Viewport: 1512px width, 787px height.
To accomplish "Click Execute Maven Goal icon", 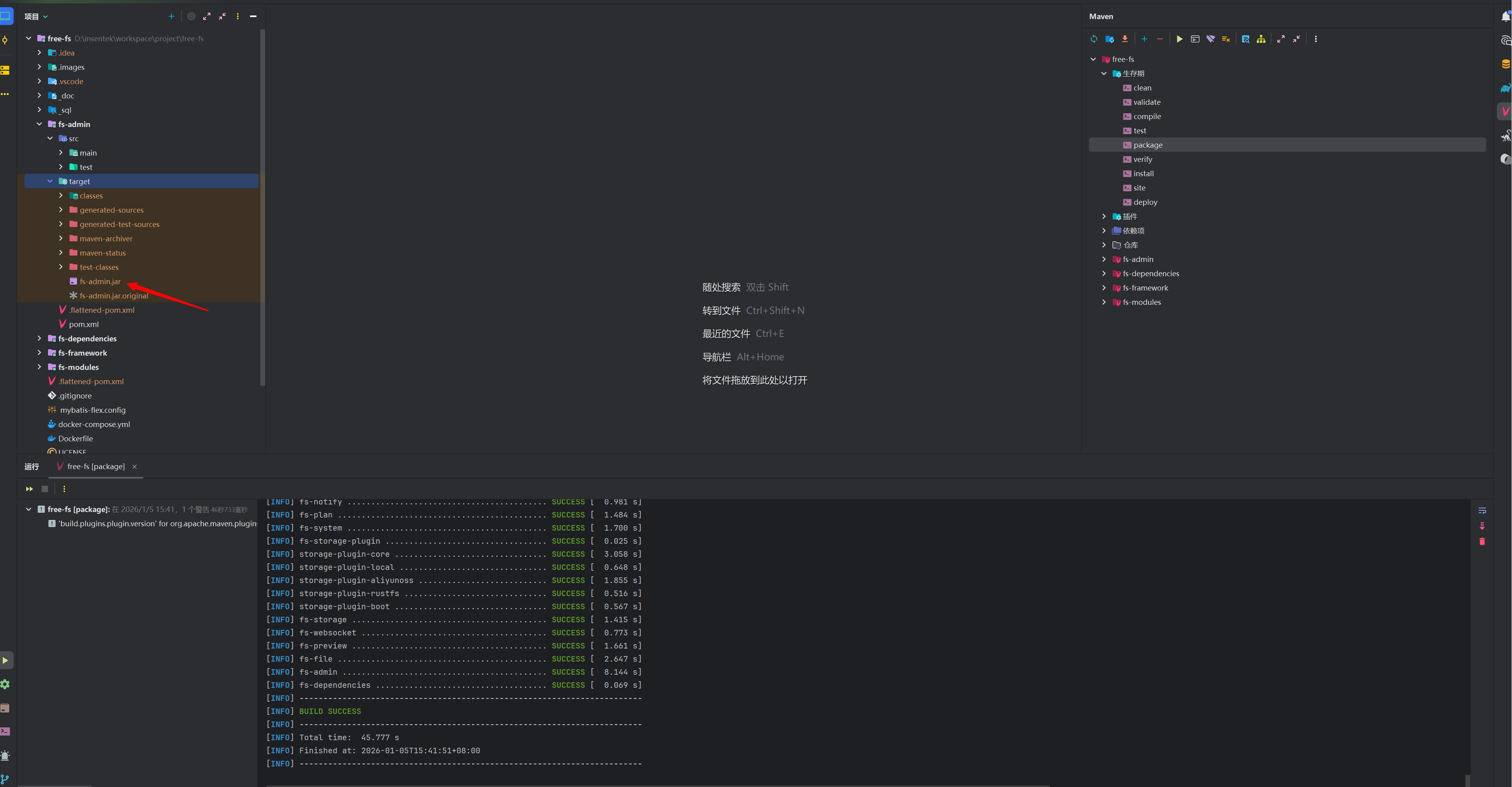I will pos(1195,39).
